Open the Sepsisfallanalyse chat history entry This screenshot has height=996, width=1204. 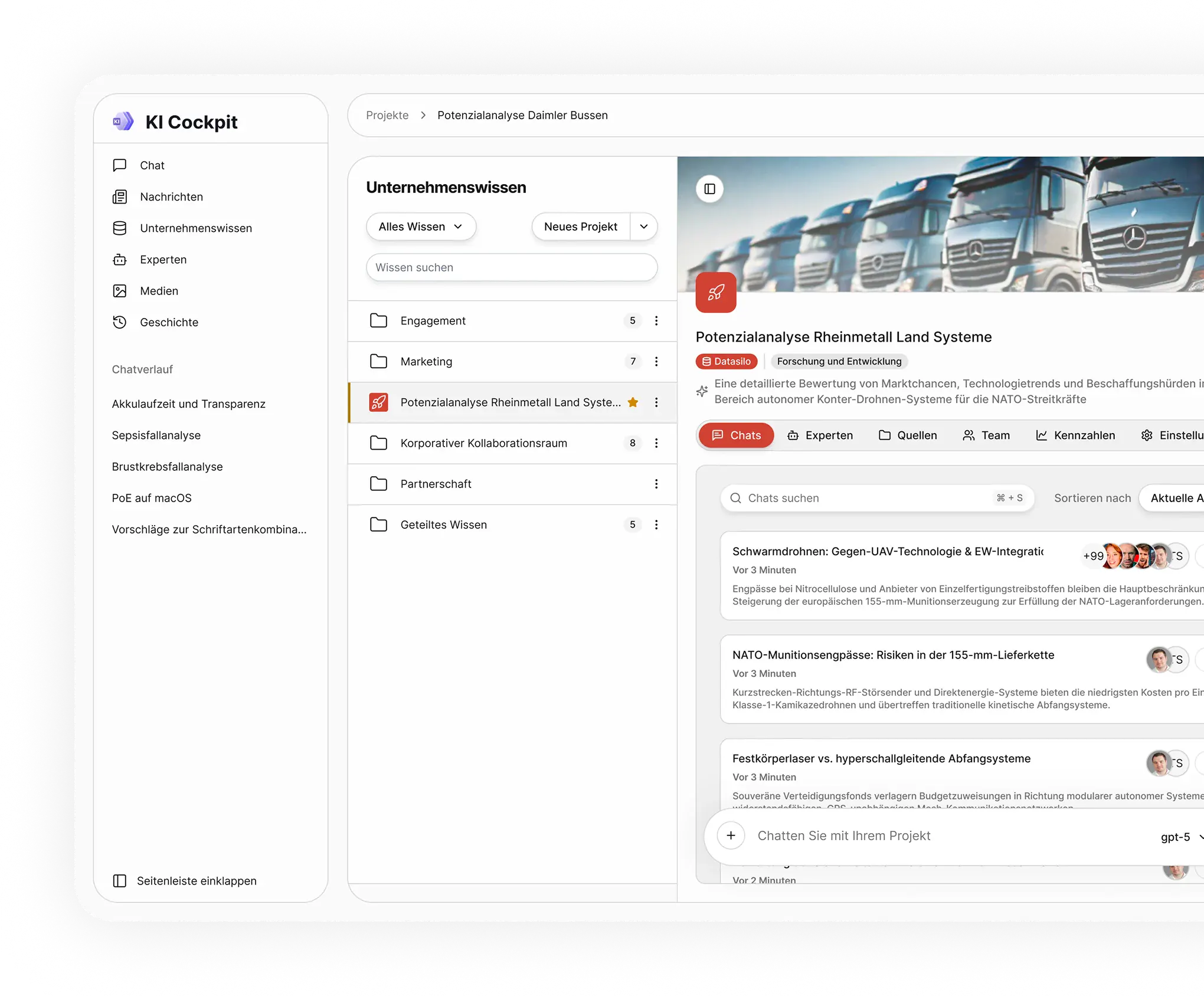[x=156, y=435]
